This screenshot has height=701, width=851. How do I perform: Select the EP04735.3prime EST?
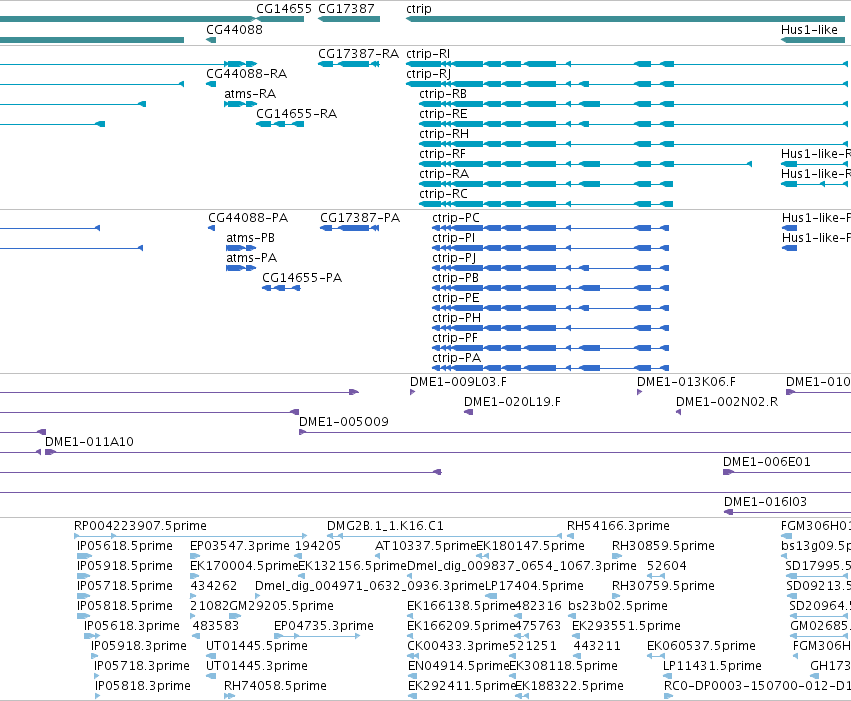[317, 636]
